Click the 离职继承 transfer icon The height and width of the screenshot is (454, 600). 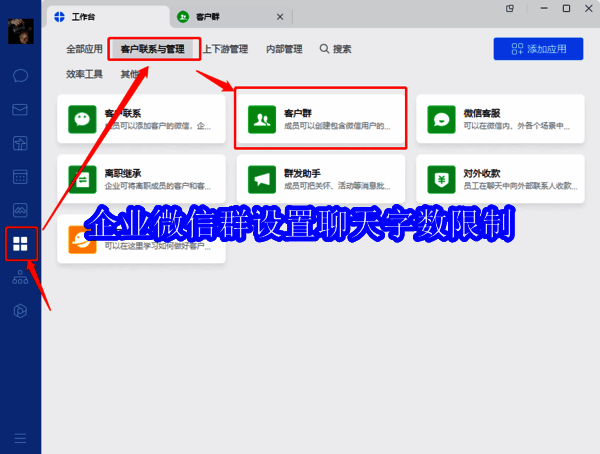82,180
